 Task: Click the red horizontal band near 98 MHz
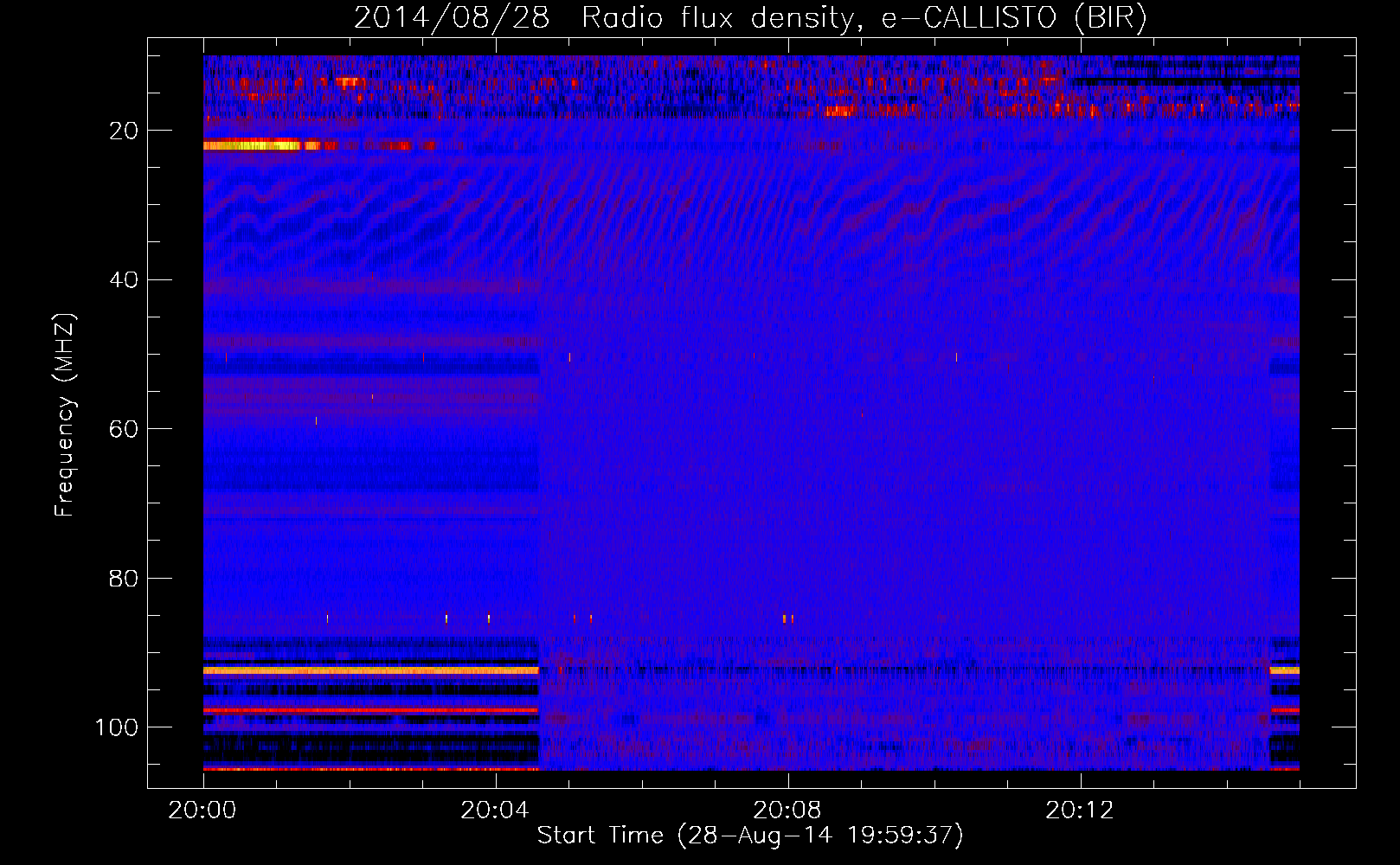(371, 710)
